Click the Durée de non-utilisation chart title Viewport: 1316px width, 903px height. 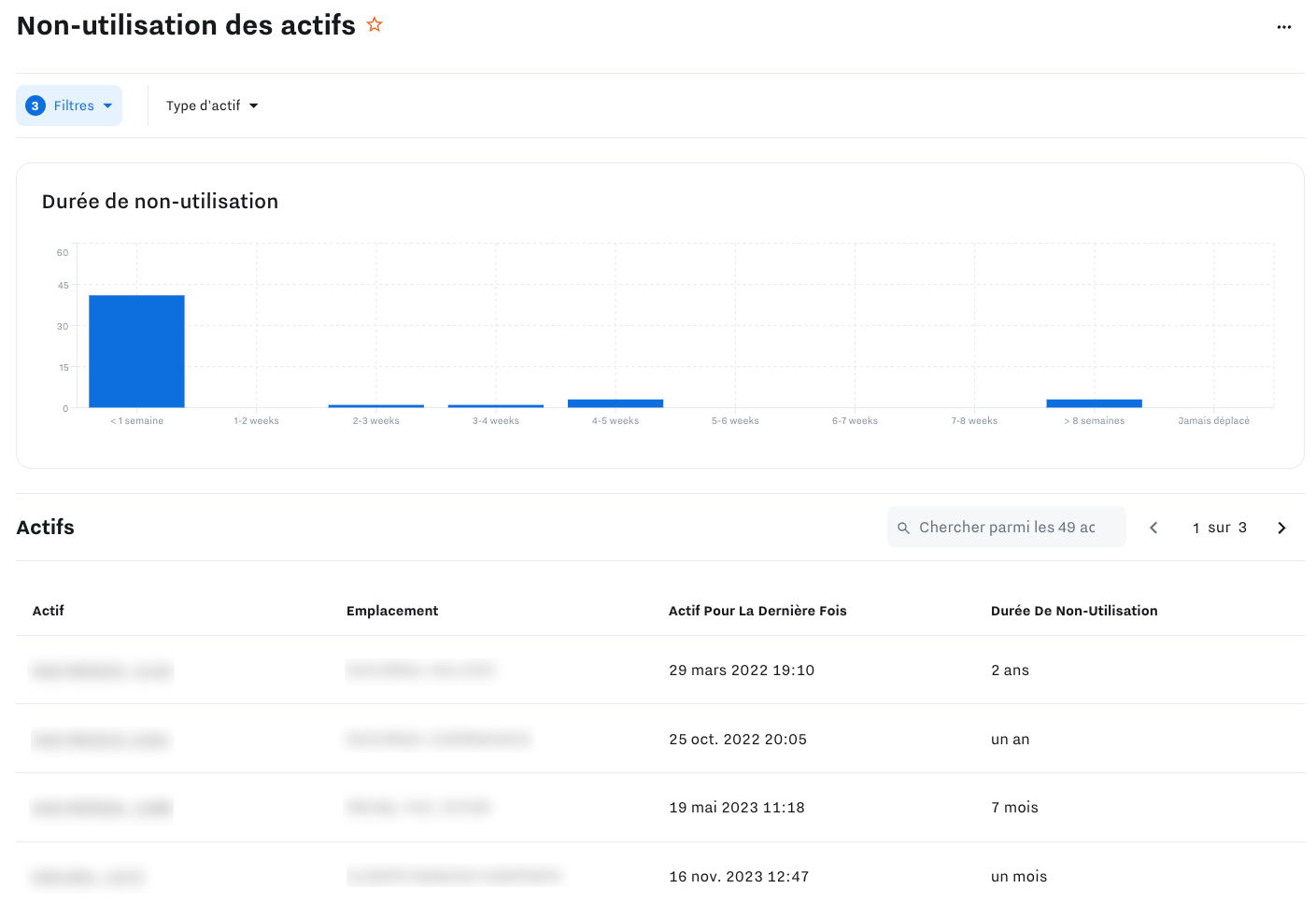[160, 201]
